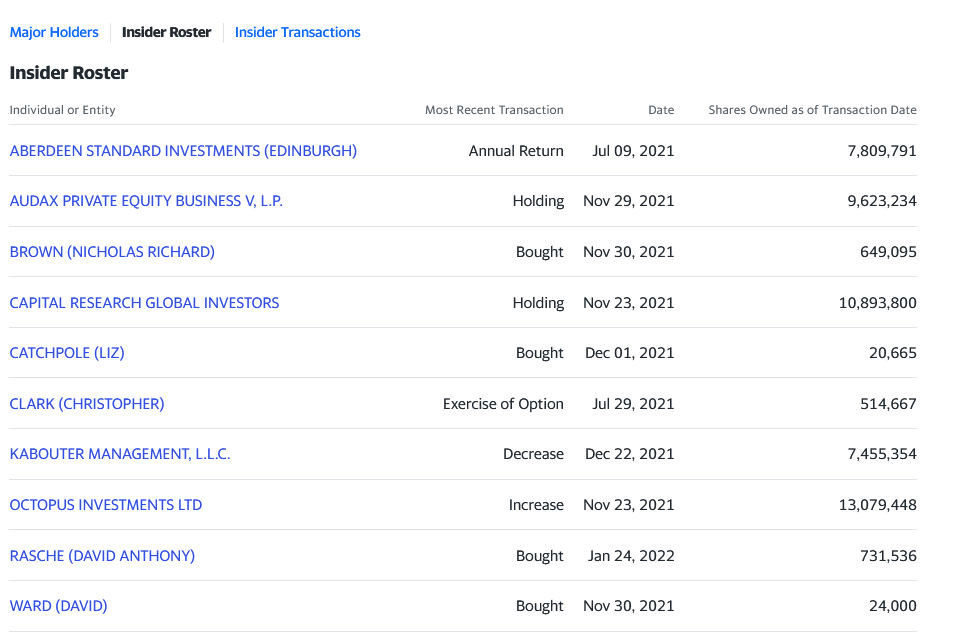The height and width of the screenshot is (643, 953).
Task: Click the Most Recent Transaction column header
Action: point(494,110)
